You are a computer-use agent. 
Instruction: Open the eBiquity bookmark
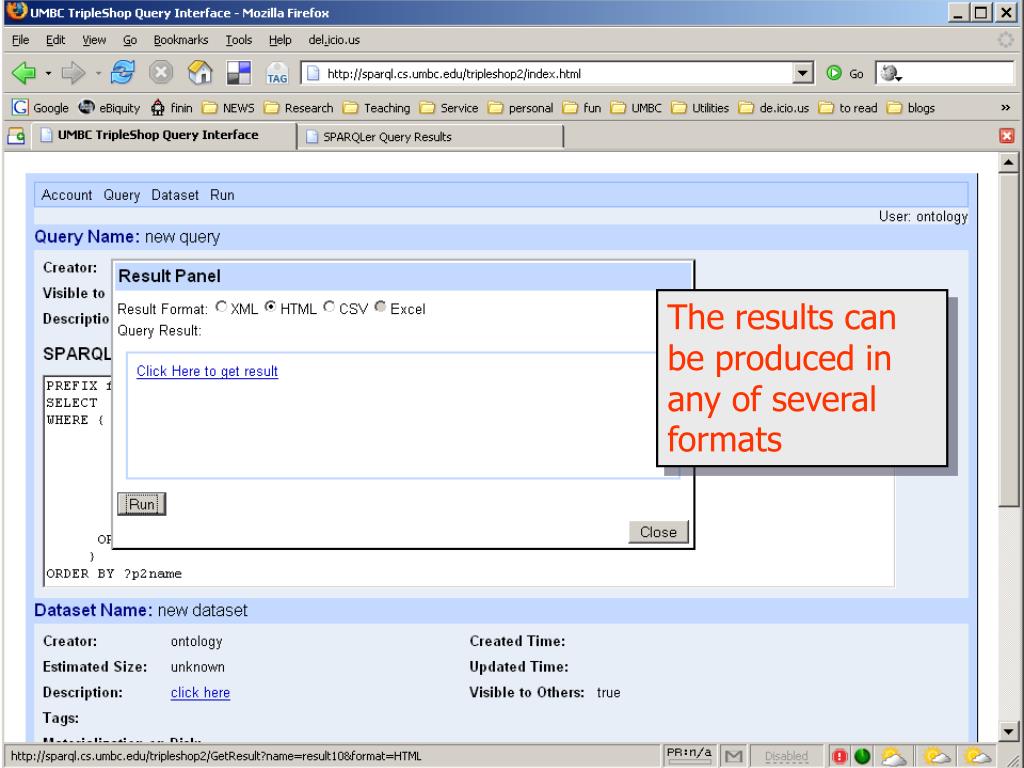(109, 108)
